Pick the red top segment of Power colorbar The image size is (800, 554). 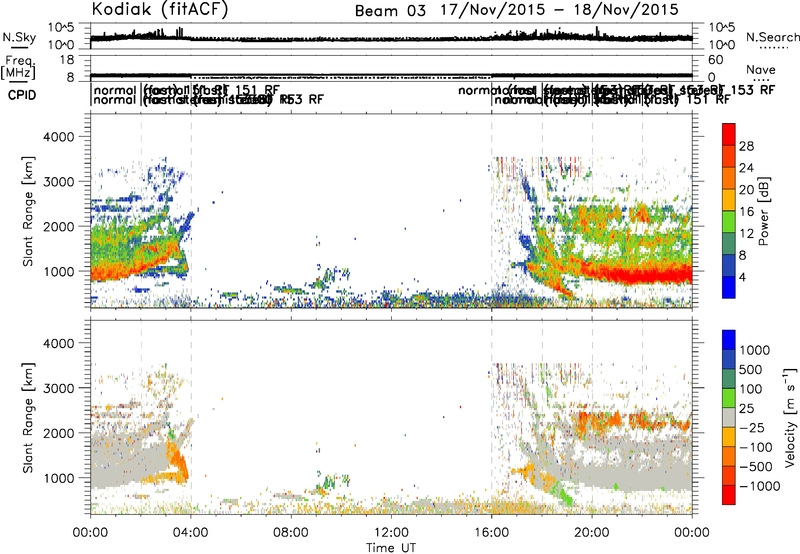click(x=729, y=135)
